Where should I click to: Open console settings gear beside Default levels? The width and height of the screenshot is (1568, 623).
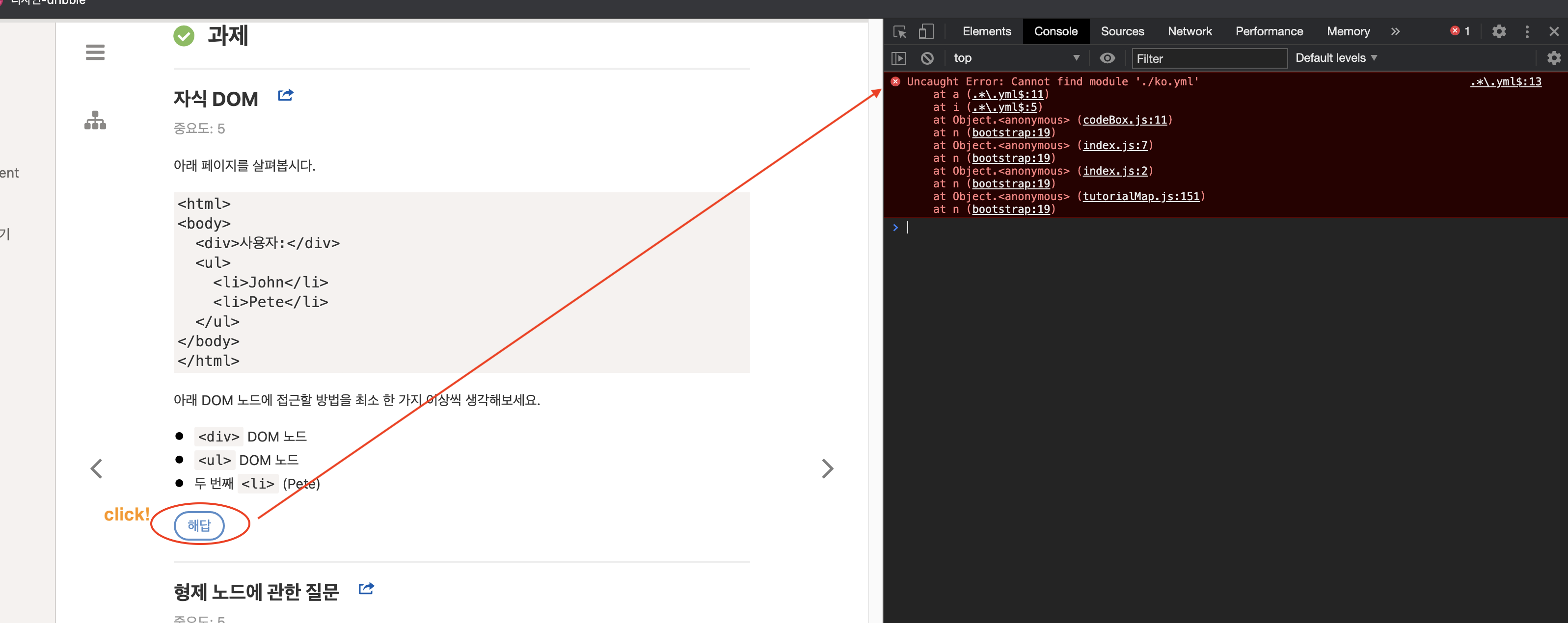point(1553,58)
